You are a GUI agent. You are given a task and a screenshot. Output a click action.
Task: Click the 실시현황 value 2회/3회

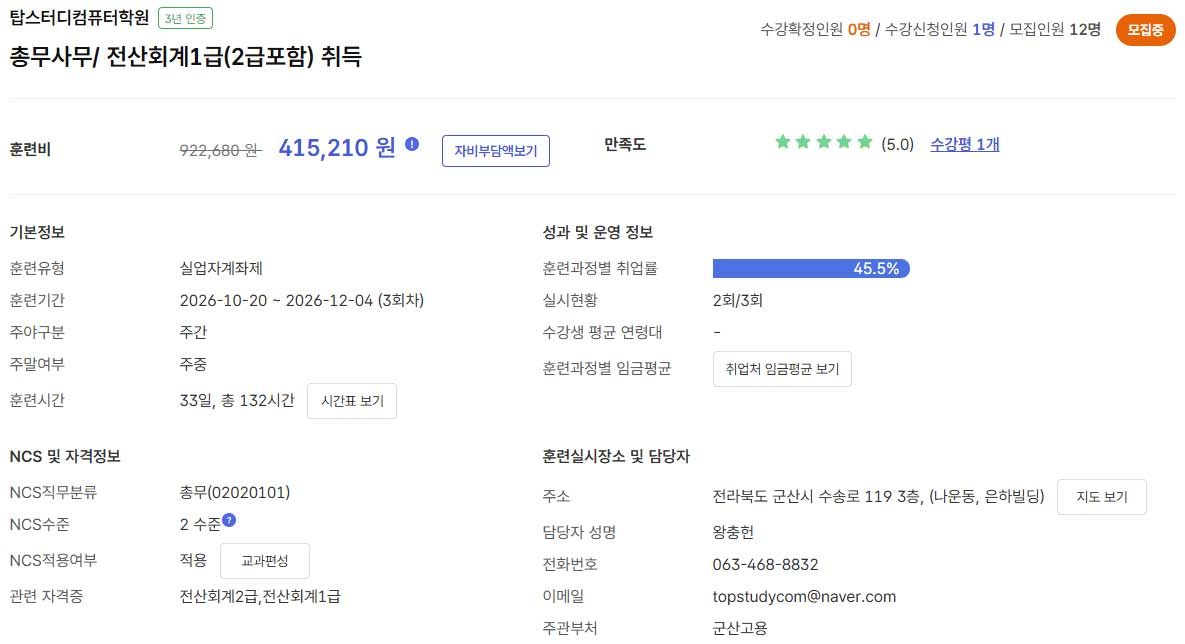pos(738,301)
